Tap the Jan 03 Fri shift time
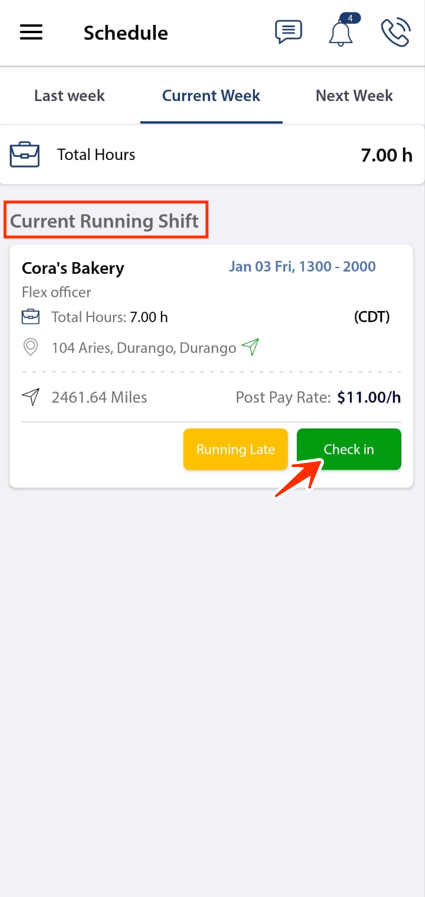This screenshot has height=897, width=425. point(303,267)
